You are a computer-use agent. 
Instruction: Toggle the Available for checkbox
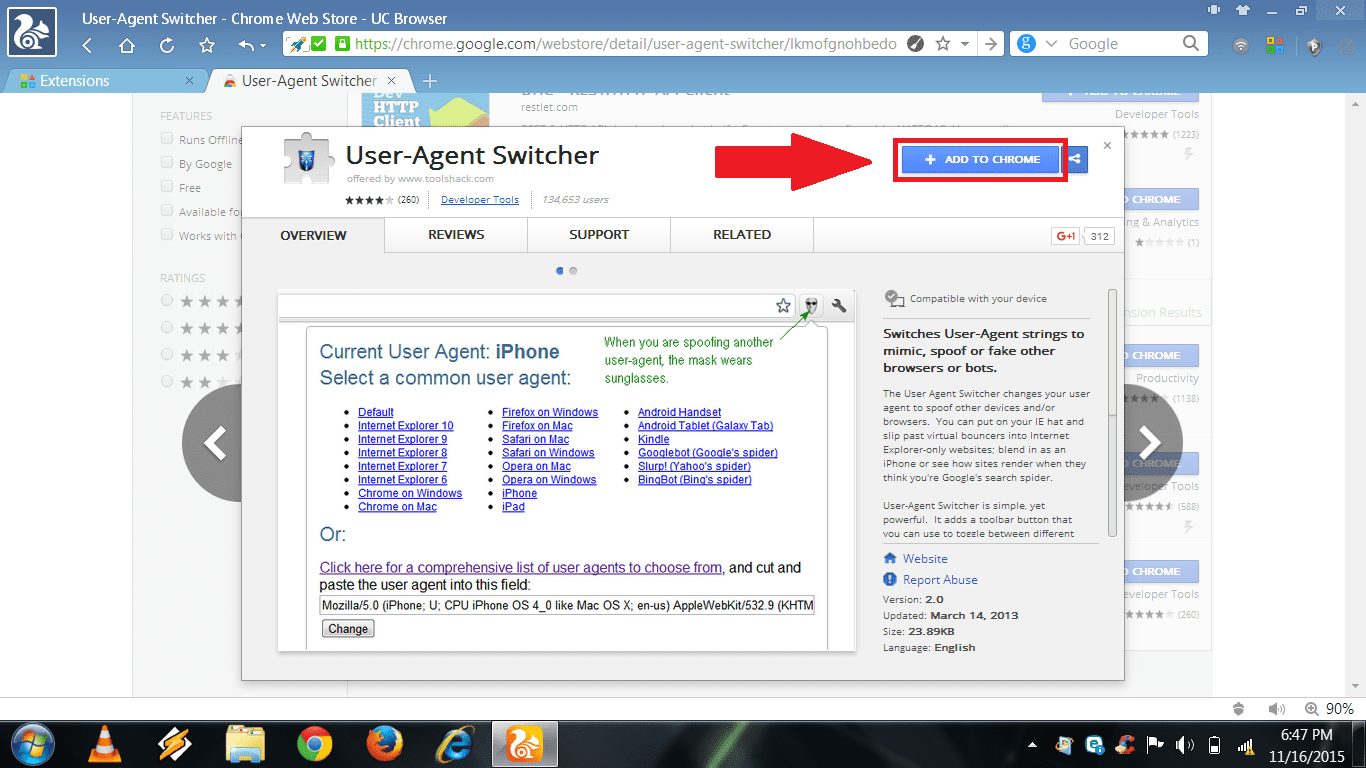point(167,211)
